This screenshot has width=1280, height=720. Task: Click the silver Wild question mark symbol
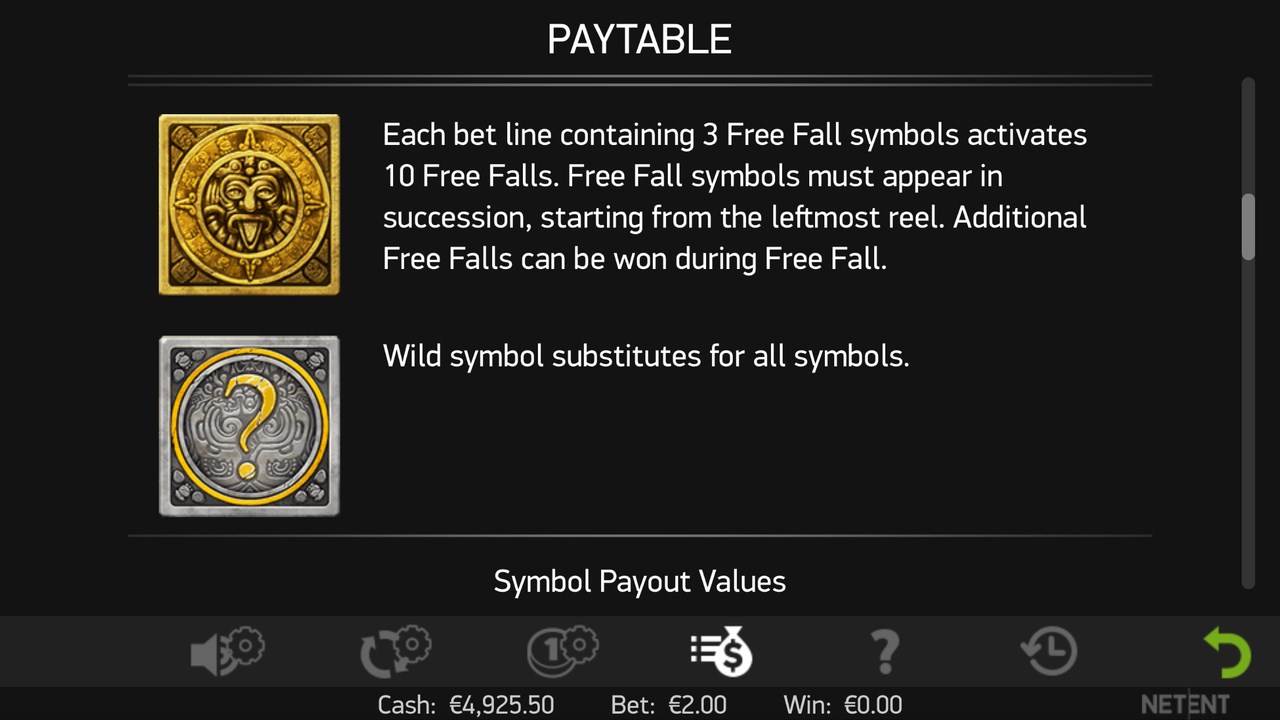click(x=249, y=426)
